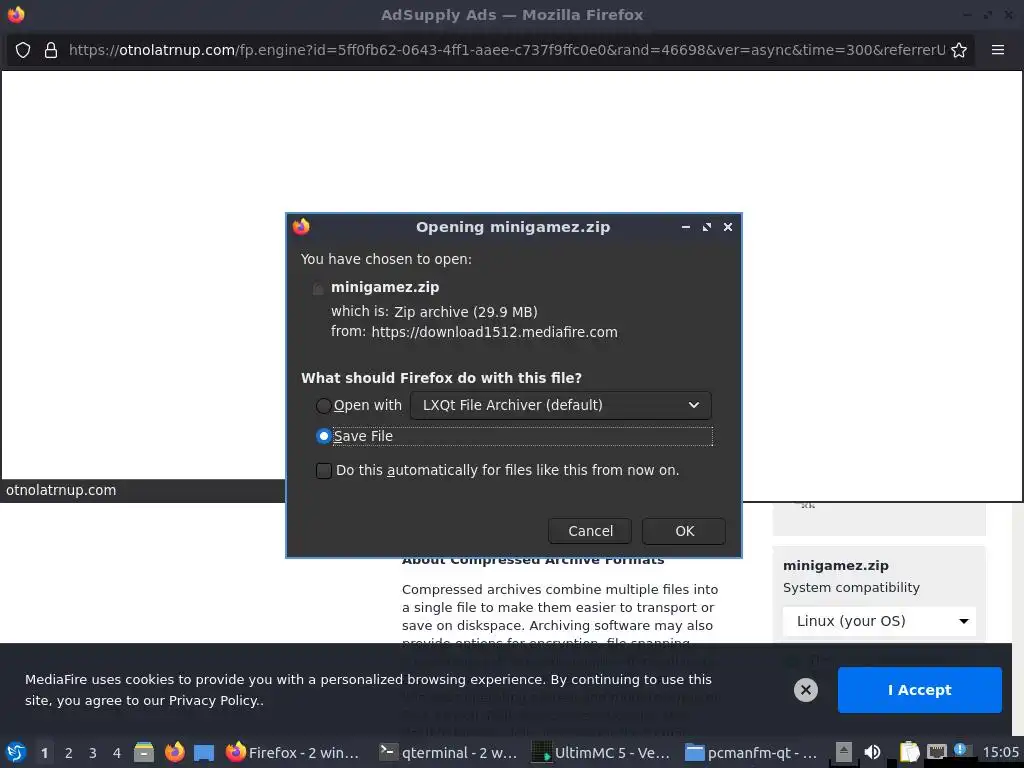Click the network status tray icon

(x=936, y=752)
